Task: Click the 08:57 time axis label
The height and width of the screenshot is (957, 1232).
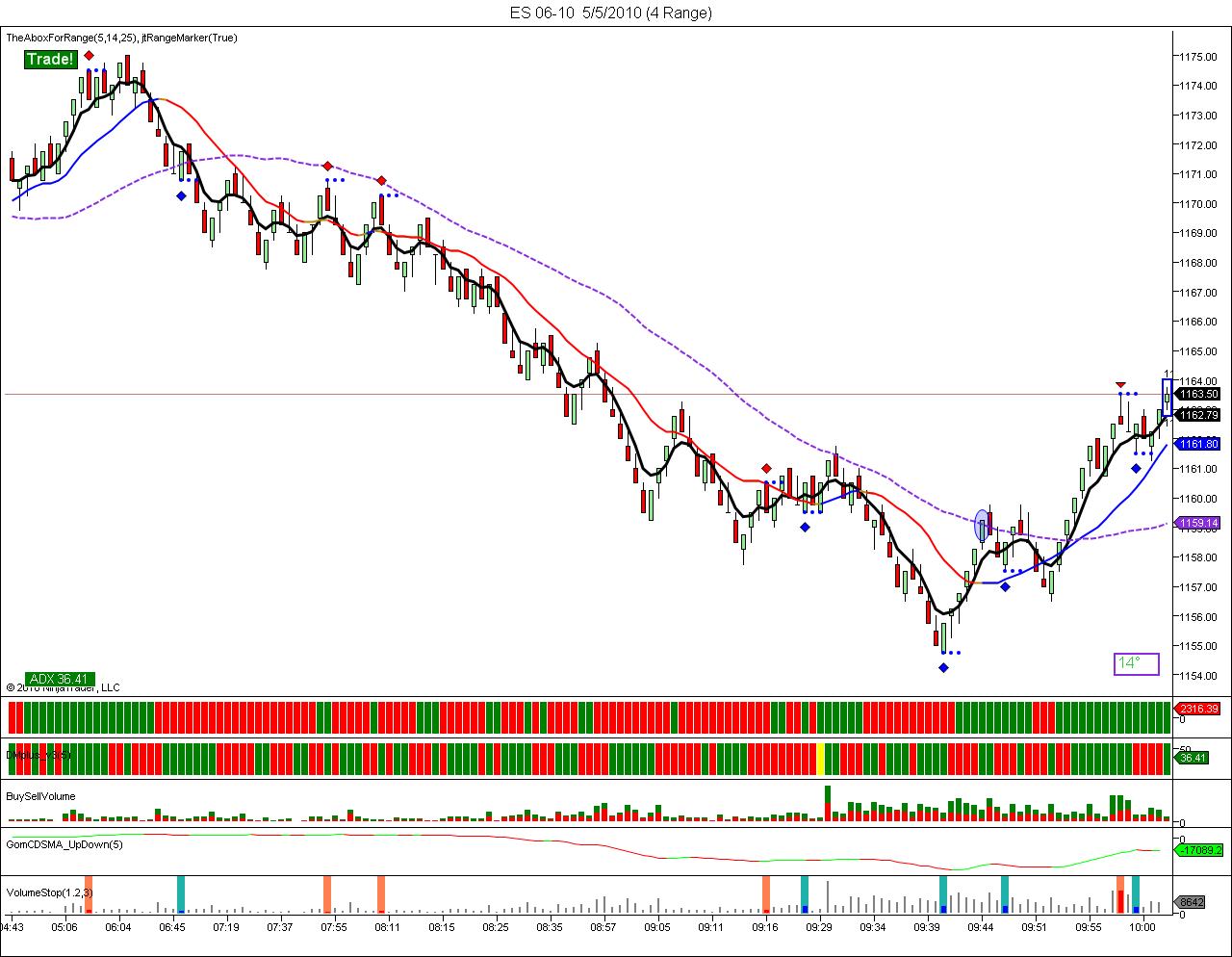Action: pyautogui.click(x=603, y=927)
